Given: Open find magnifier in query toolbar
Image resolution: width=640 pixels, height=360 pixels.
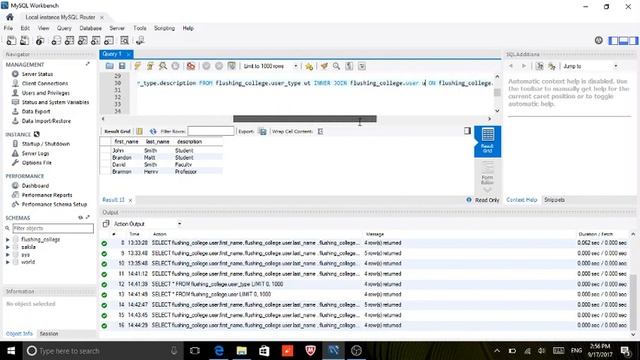Looking at the screenshot, I should [x=336, y=66].
